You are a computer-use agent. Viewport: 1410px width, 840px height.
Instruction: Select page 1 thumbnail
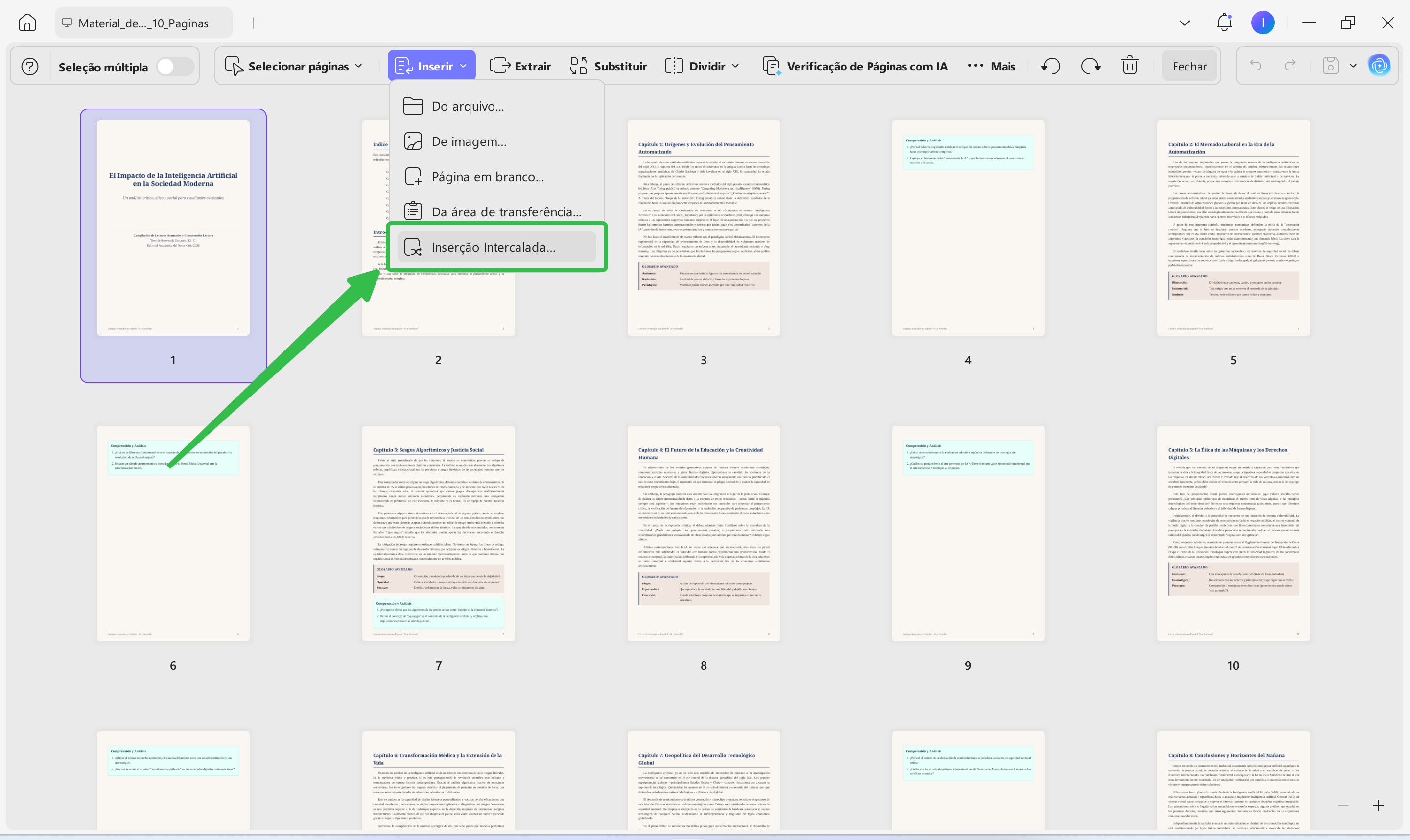(173, 228)
